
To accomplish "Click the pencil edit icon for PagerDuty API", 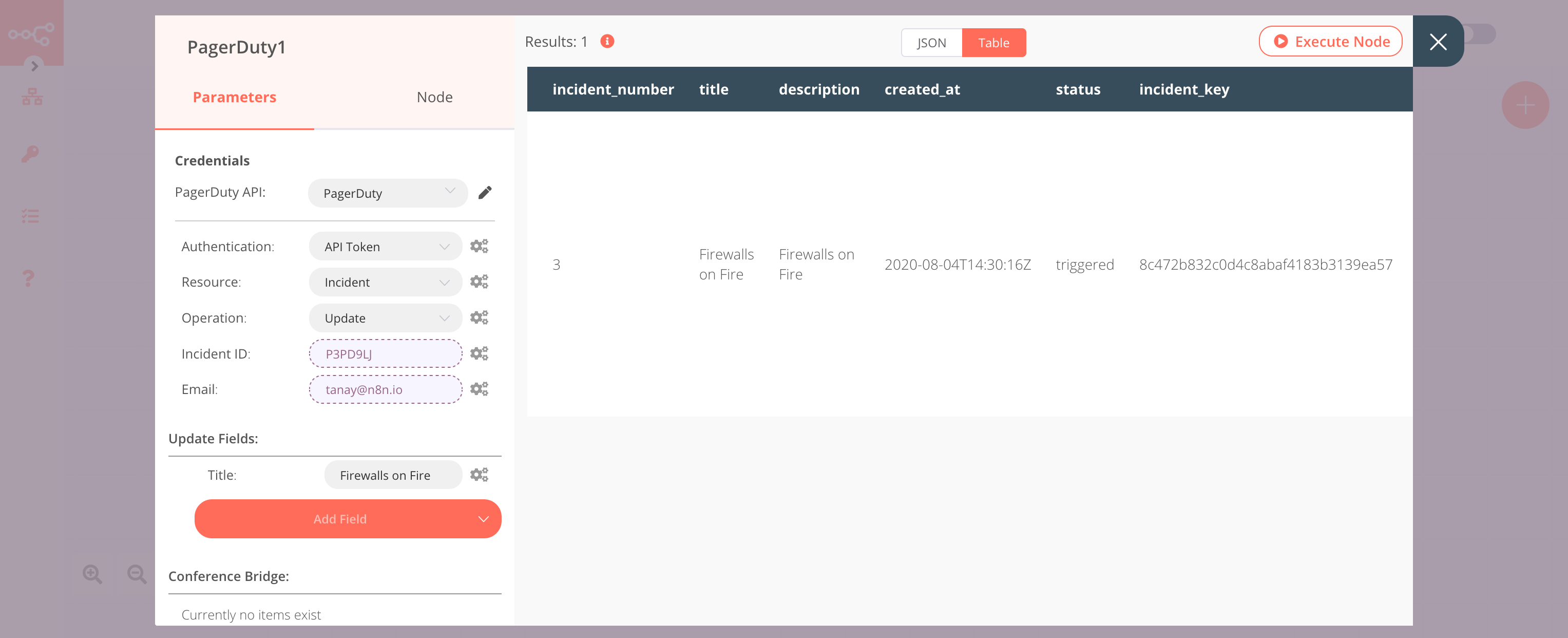I will (485, 192).
